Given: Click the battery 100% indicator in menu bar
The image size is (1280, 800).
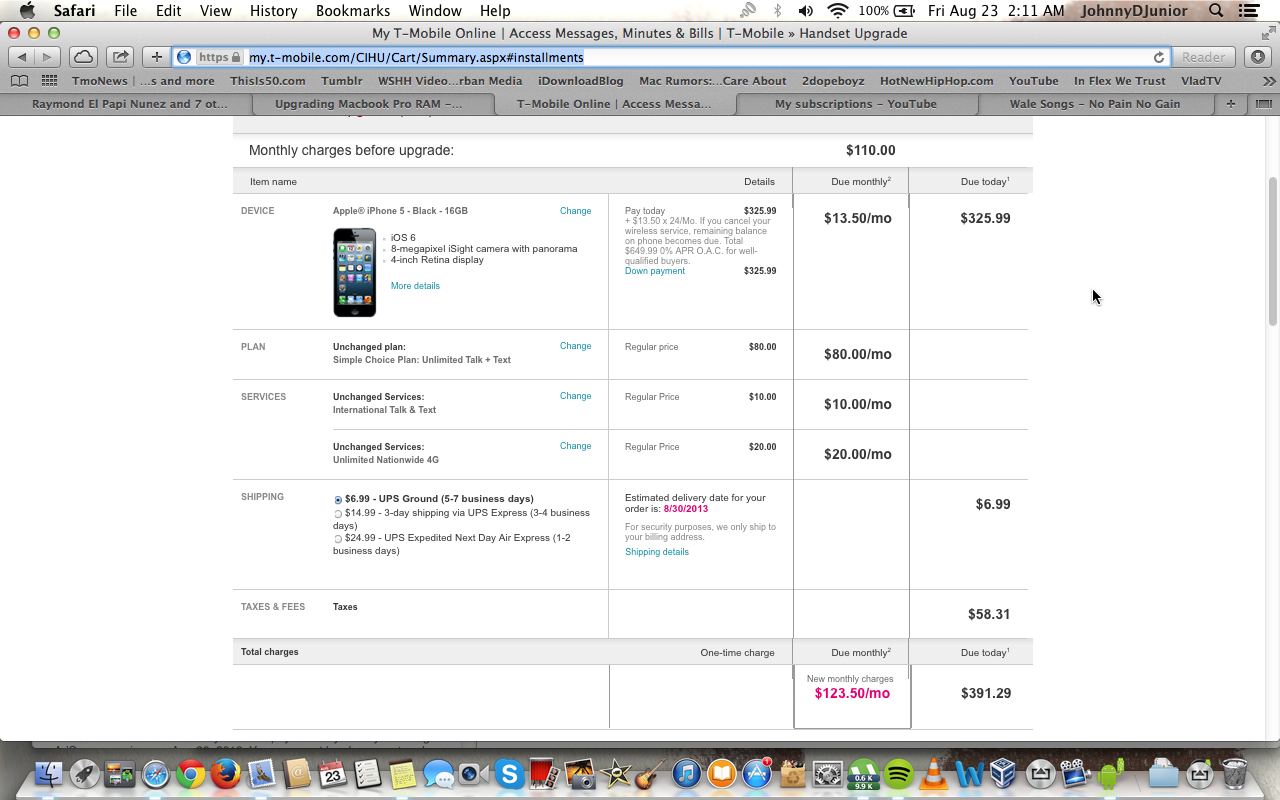Looking at the screenshot, I should pyautogui.click(x=886, y=11).
